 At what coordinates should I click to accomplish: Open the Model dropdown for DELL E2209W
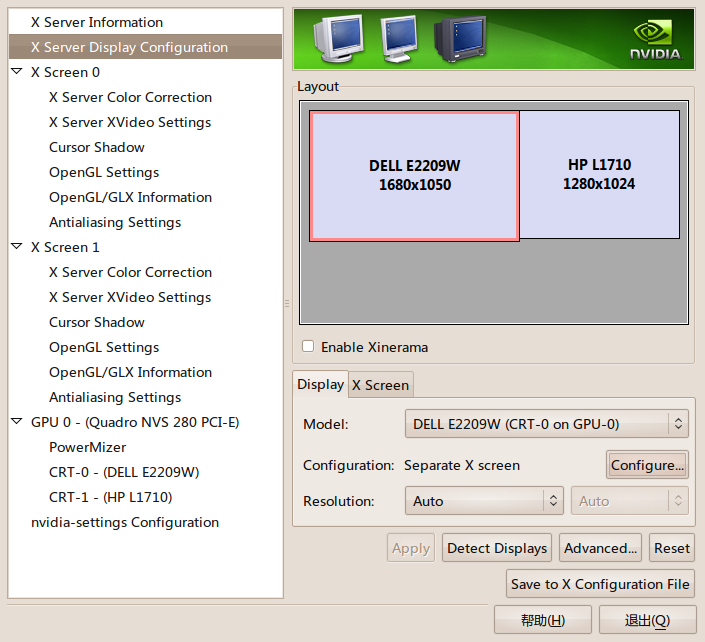coord(547,424)
